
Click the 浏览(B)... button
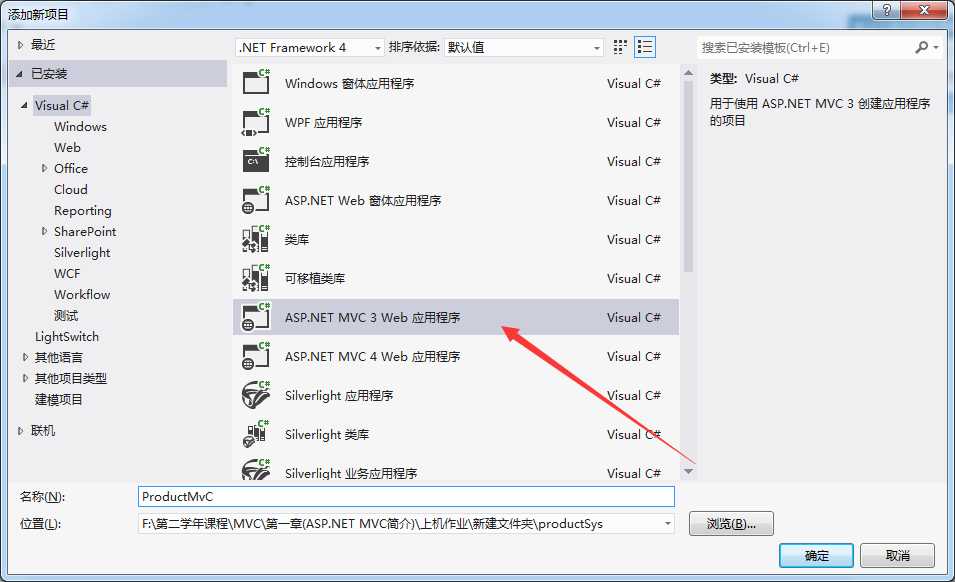tap(731, 524)
